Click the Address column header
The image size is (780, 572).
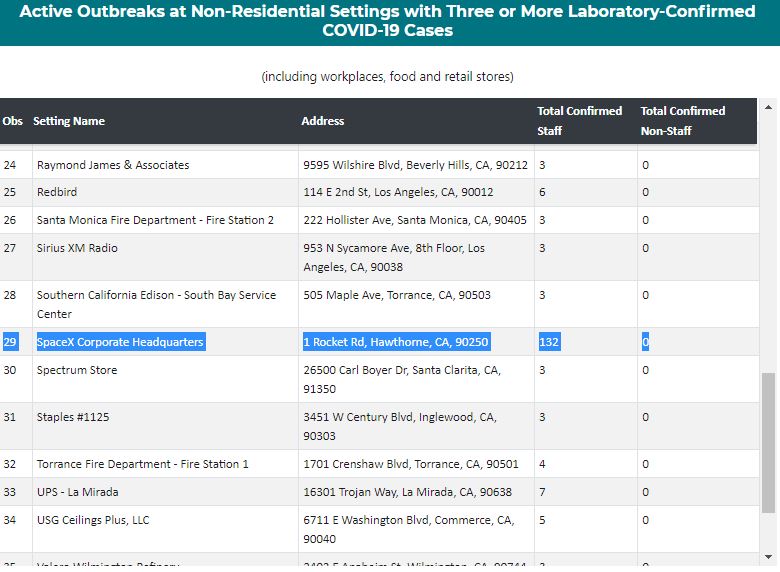tap(323, 121)
